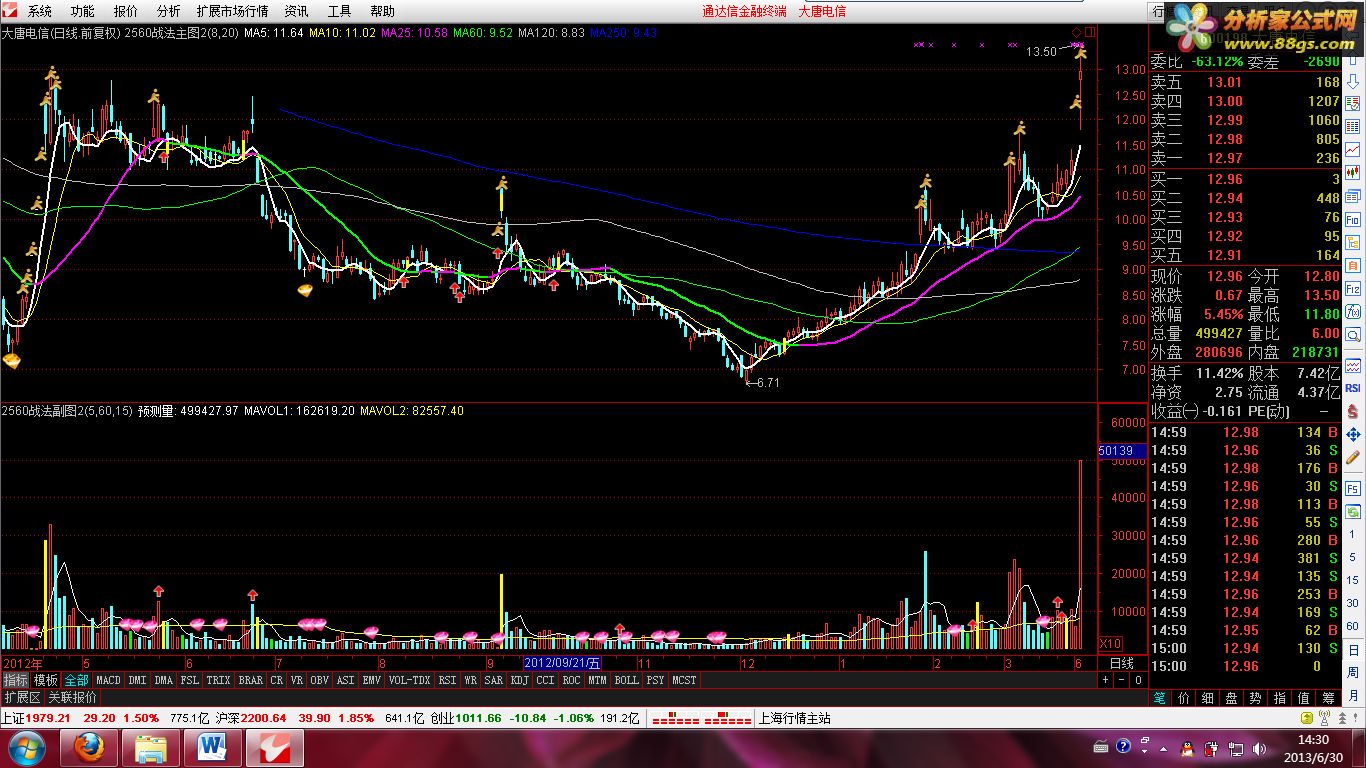This screenshot has width=1366, height=768.
Task: Open the 帮助 menu
Action: (x=382, y=11)
